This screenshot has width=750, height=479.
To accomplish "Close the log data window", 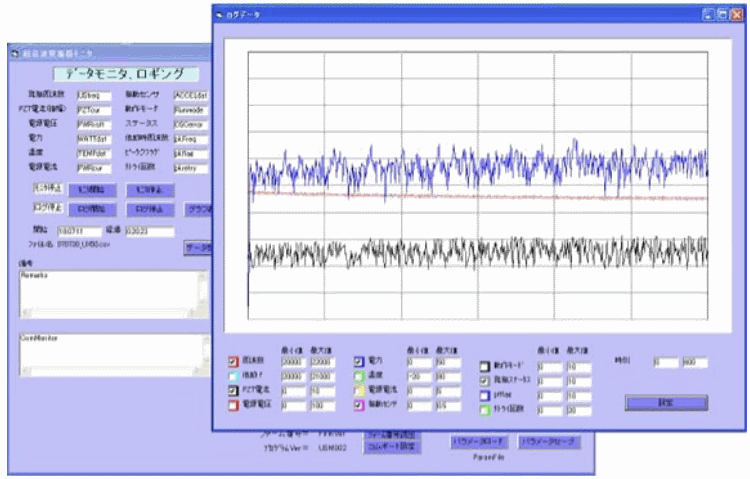I will pyautogui.click(x=738, y=15).
